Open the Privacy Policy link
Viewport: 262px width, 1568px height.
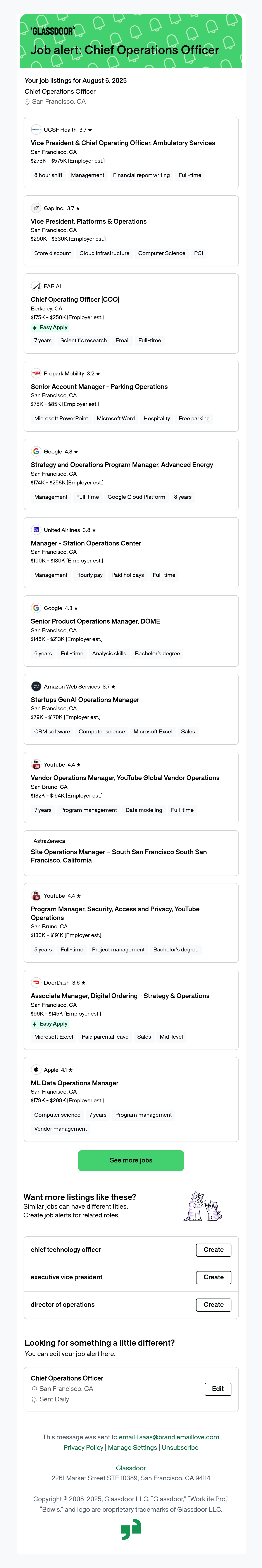[x=83, y=1447]
